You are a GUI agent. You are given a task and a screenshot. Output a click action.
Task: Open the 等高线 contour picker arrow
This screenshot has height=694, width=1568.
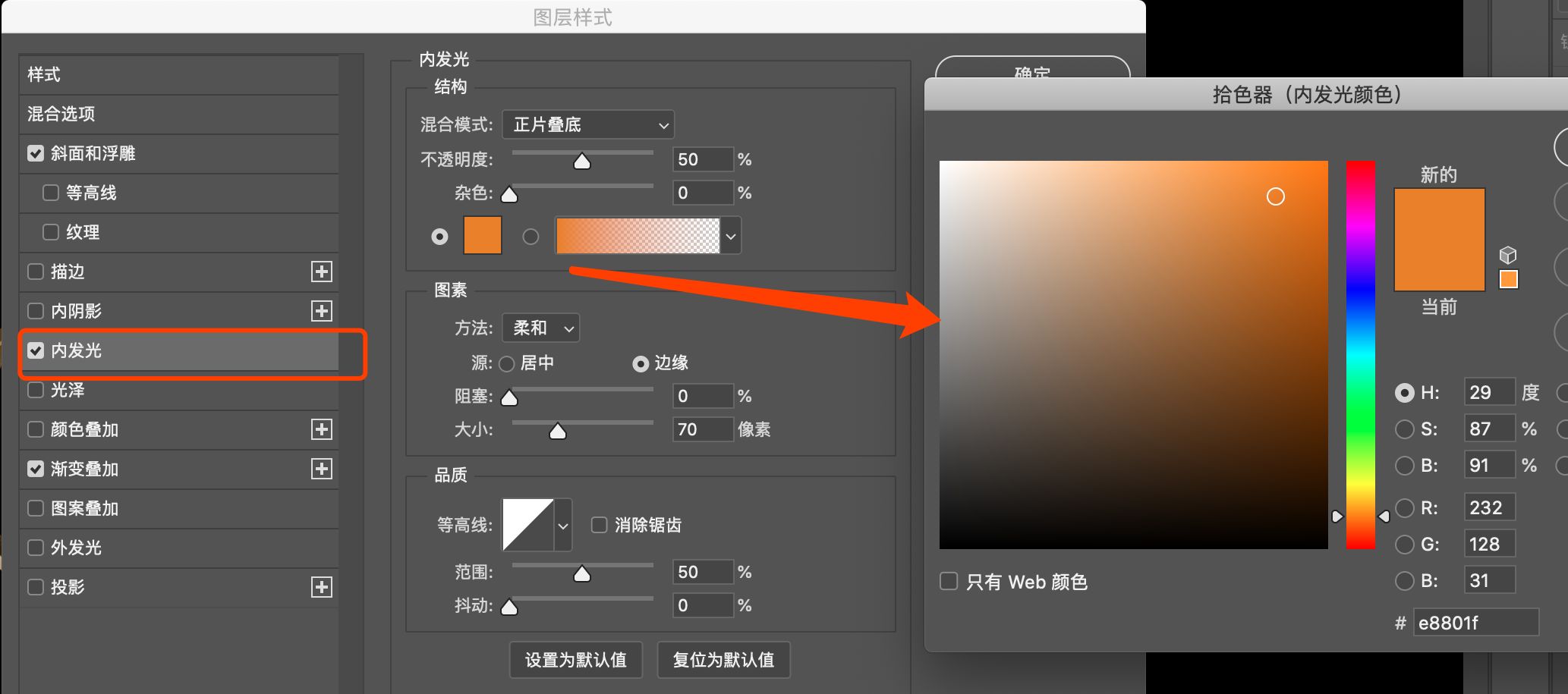pos(563,525)
